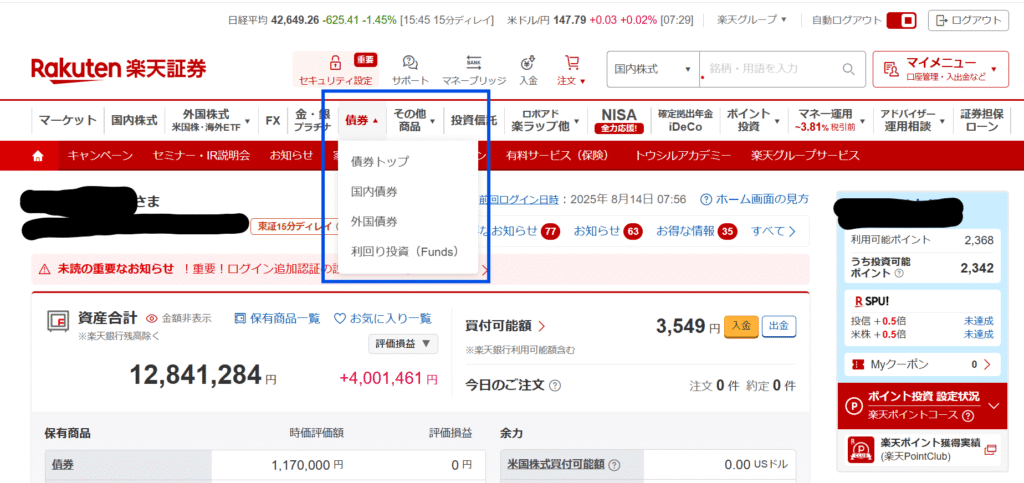Screen dimensions: 1024x483
Task: Open お知らせ with 63 badge
Action: [607, 231]
